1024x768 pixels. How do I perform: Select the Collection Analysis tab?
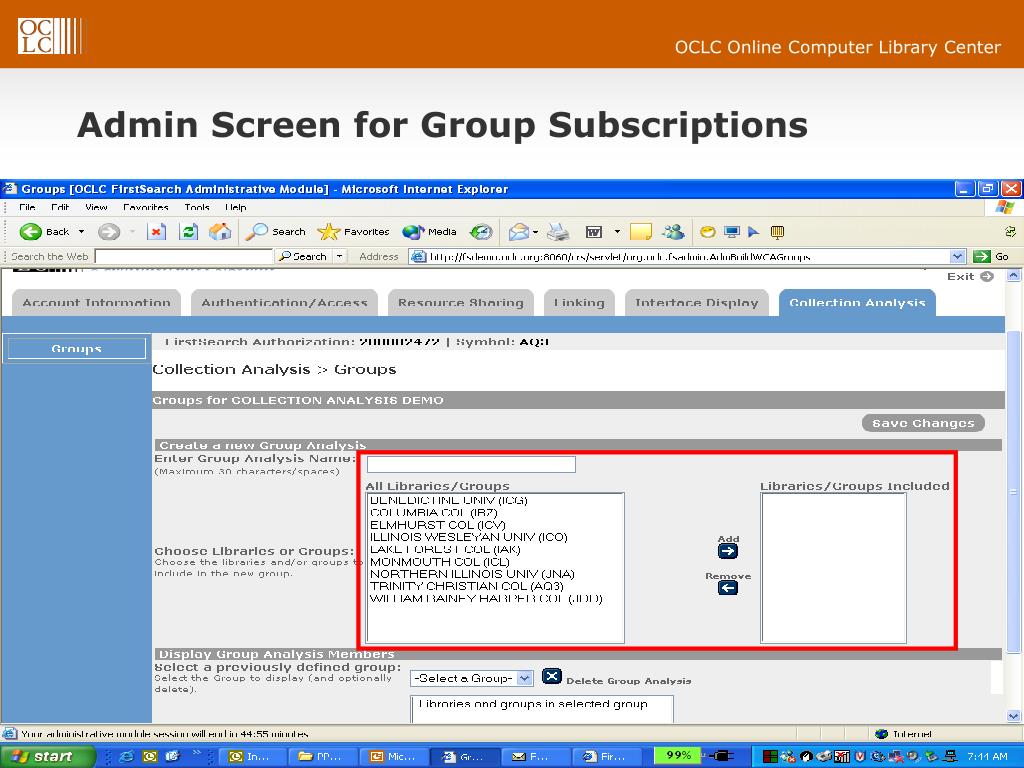coord(857,303)
